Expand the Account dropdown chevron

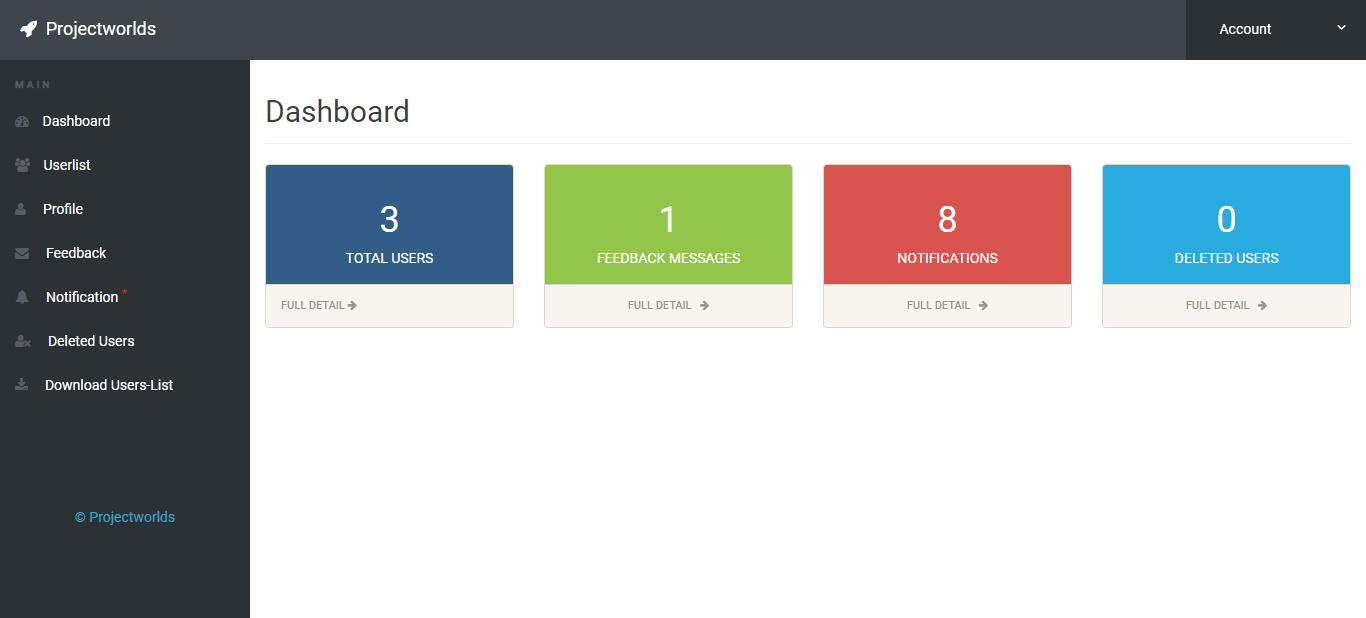[1341, 28]
